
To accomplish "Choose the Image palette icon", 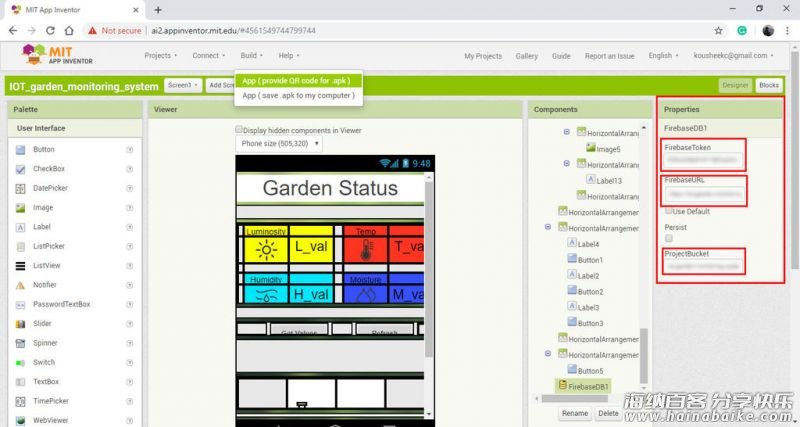I will click(20, 208).
